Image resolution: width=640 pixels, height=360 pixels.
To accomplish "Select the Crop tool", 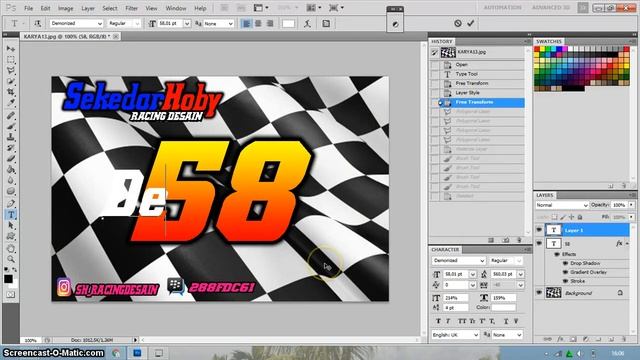I will click(11, 92).
